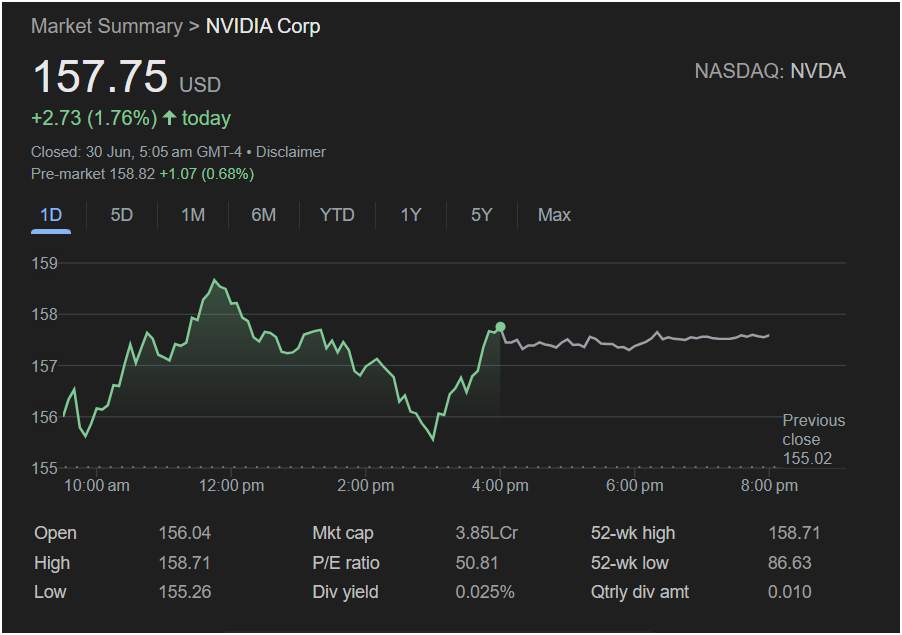
Task: Click the NVIDIA Corp title text
Action: point(263,26)
